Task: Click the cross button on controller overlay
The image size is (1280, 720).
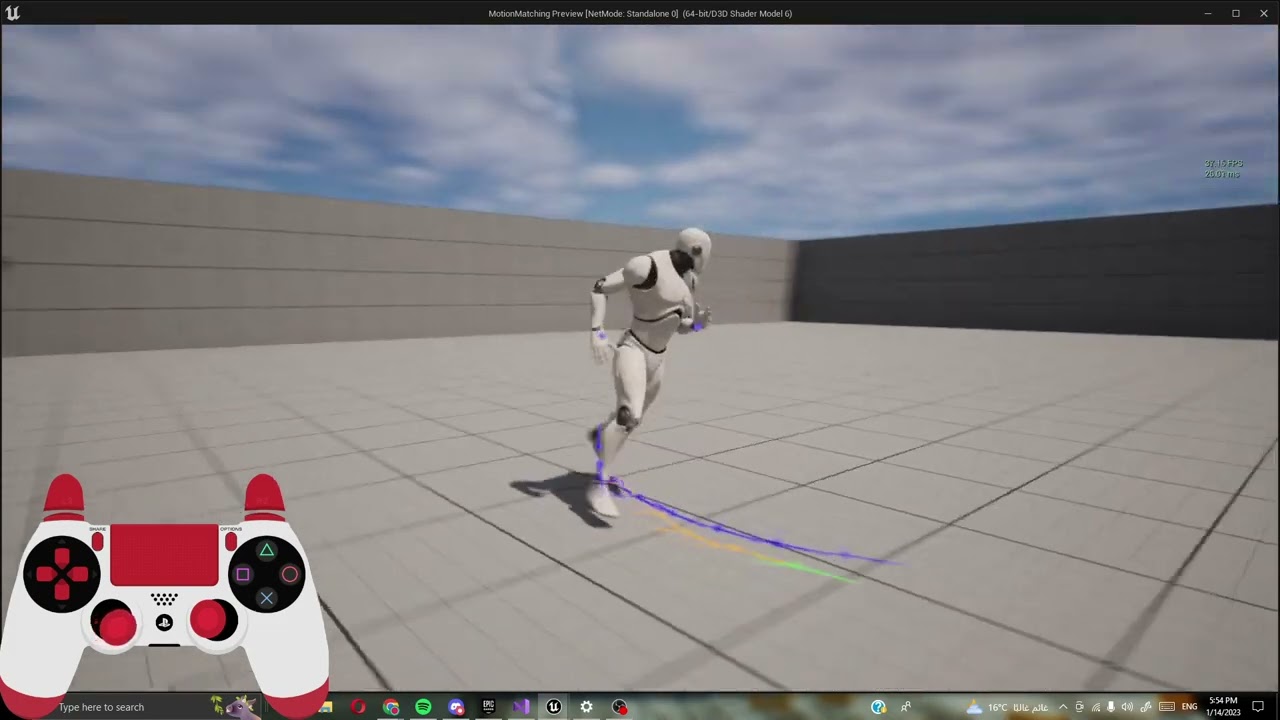Action: coord(266,598)
